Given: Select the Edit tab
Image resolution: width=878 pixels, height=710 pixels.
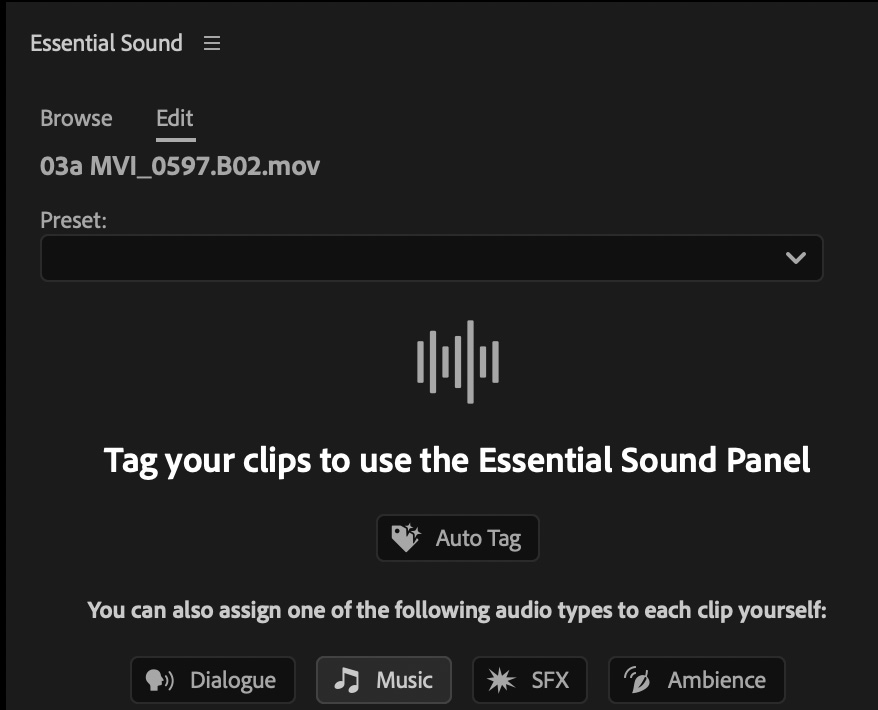Looking at the screenshot, I should click(x=175, y=118).
